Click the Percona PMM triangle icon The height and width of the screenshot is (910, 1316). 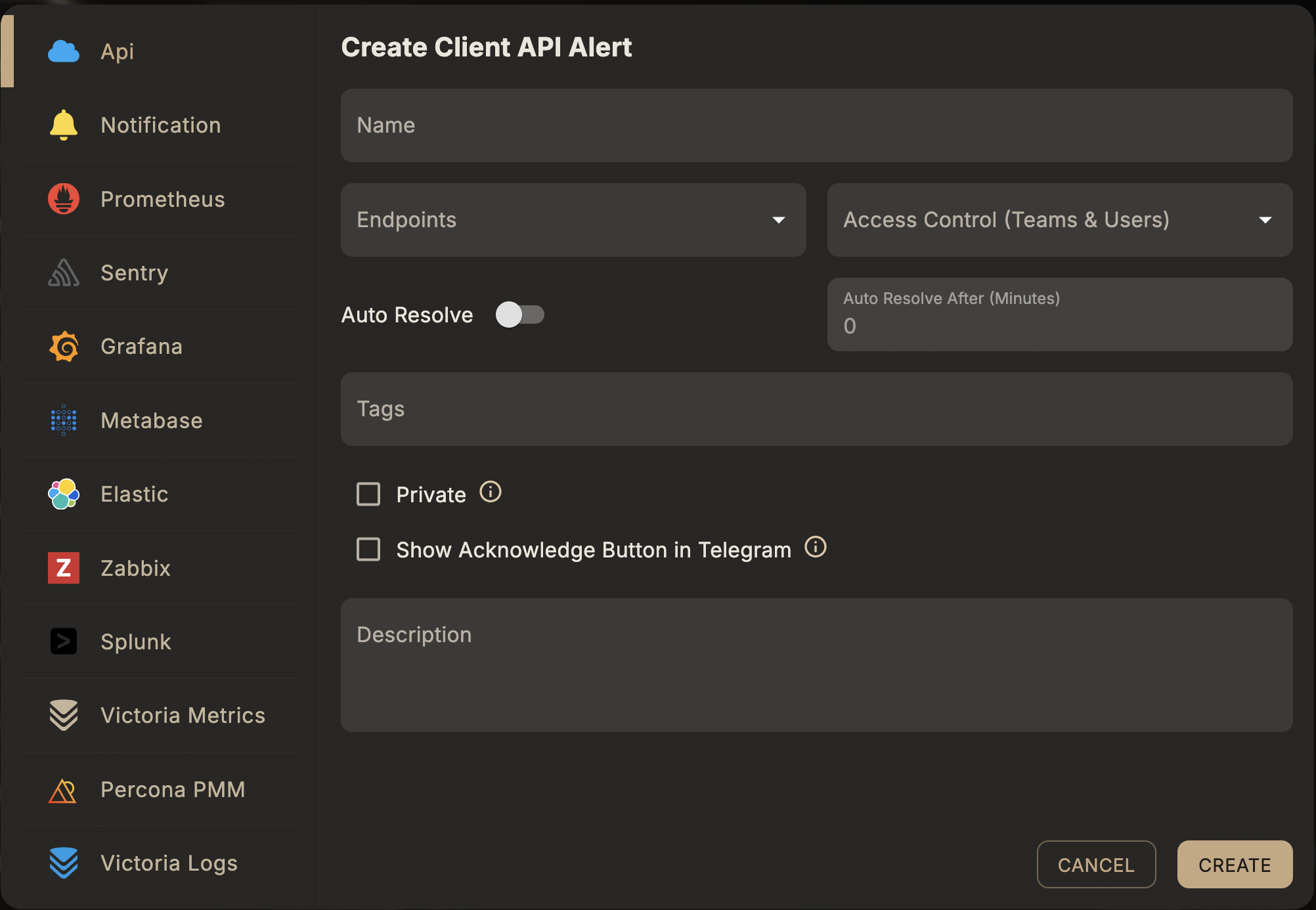64,790
